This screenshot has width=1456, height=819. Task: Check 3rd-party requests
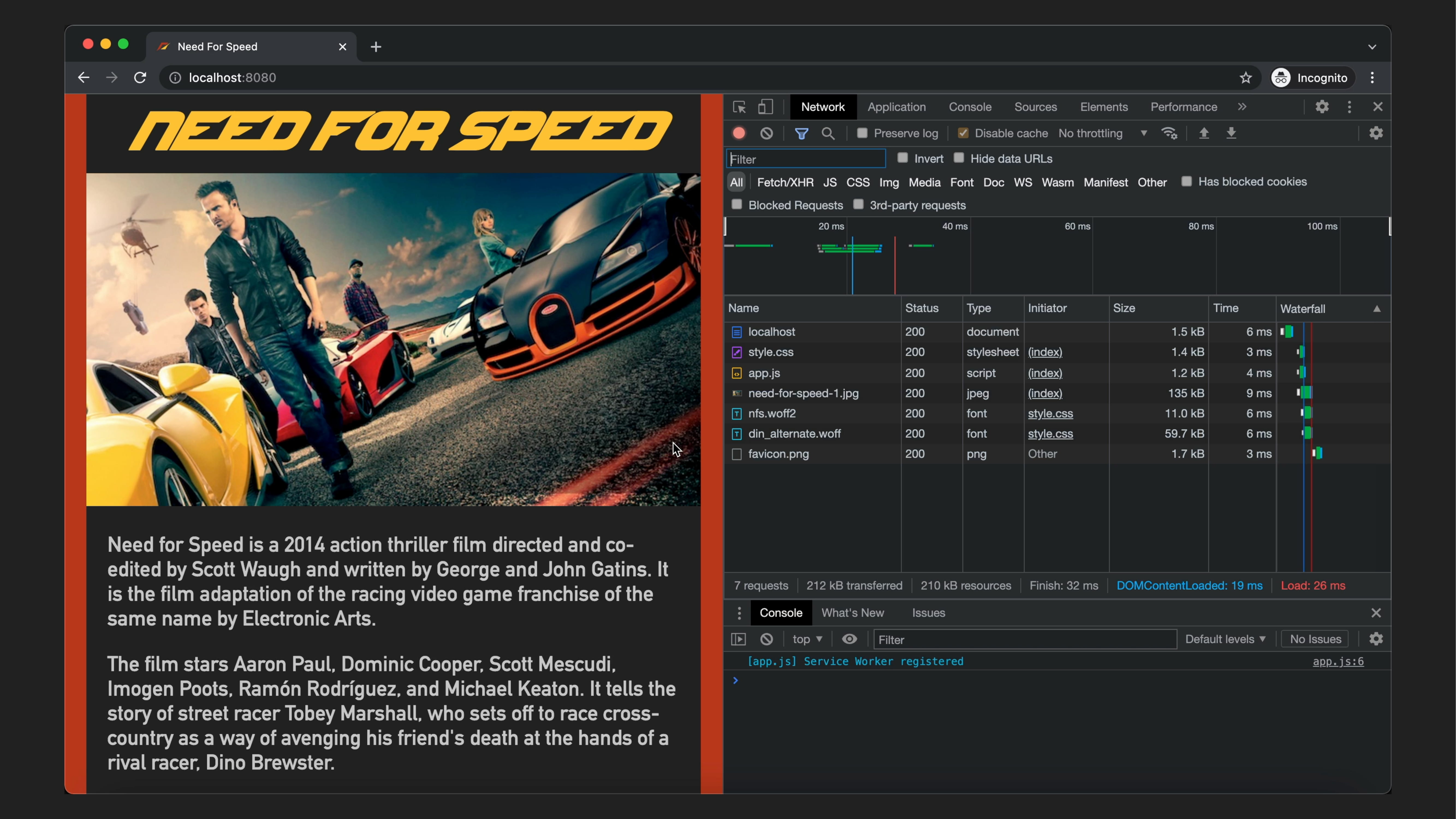[x=858, y=204]
